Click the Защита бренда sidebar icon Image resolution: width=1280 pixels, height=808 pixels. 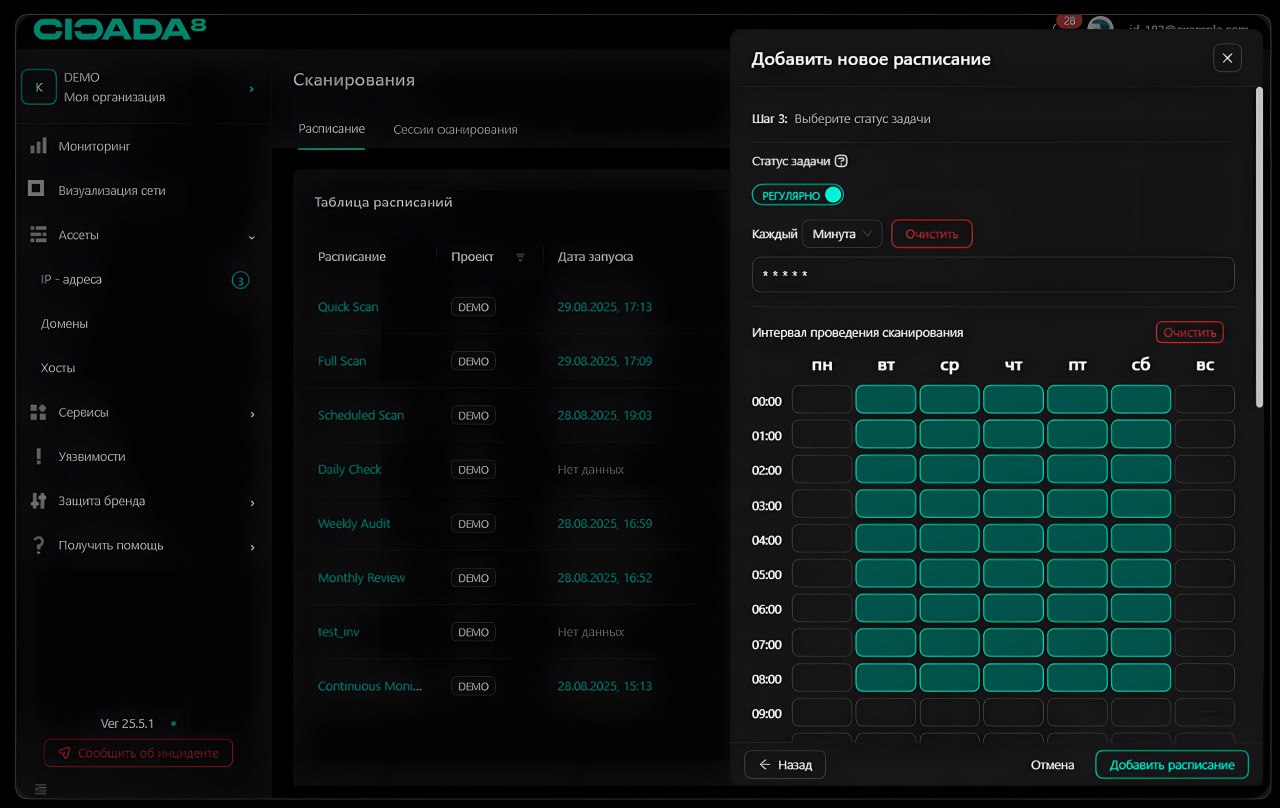pos(38,501)
